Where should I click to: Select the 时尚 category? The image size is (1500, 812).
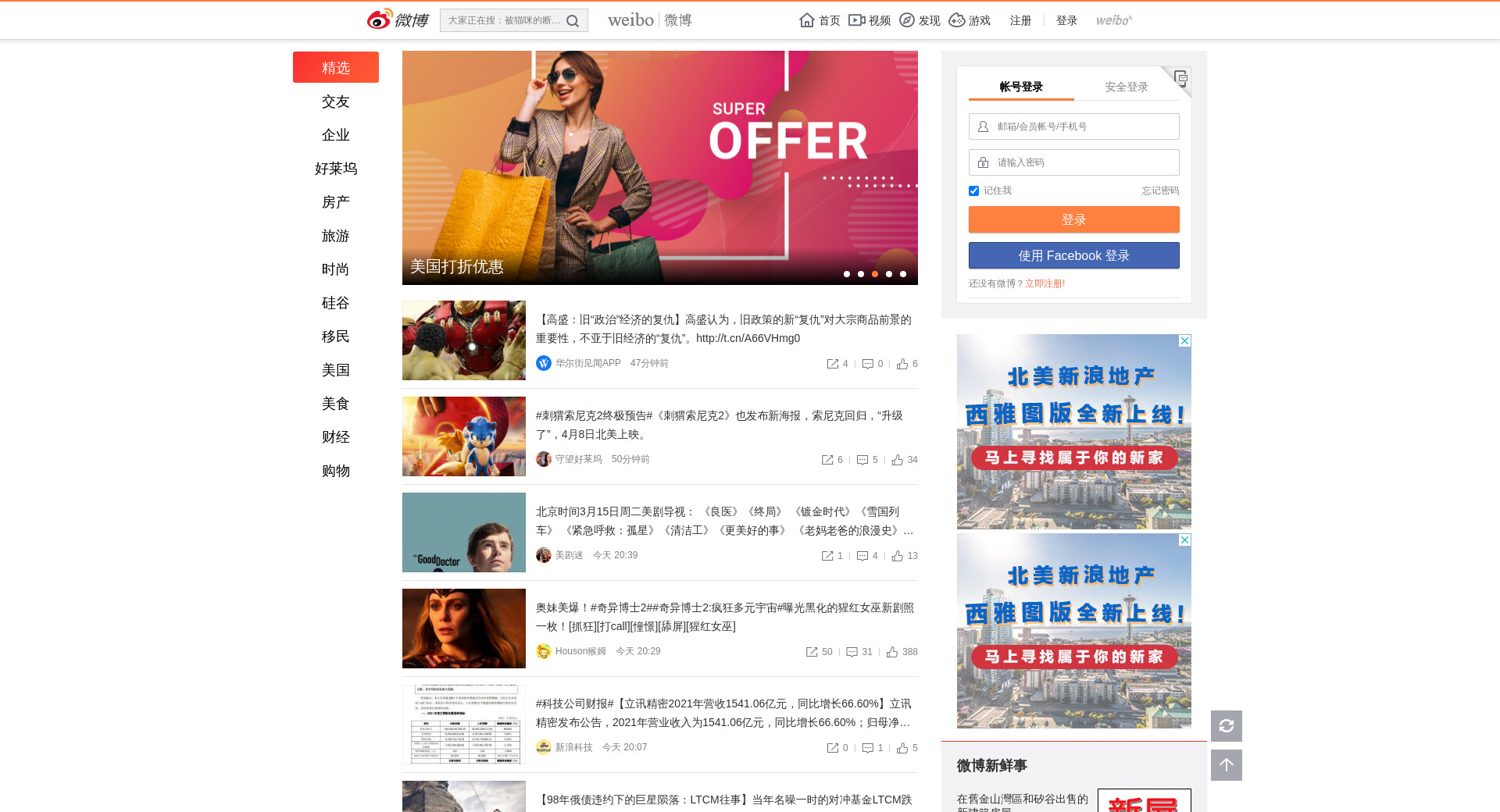point(336,269)
